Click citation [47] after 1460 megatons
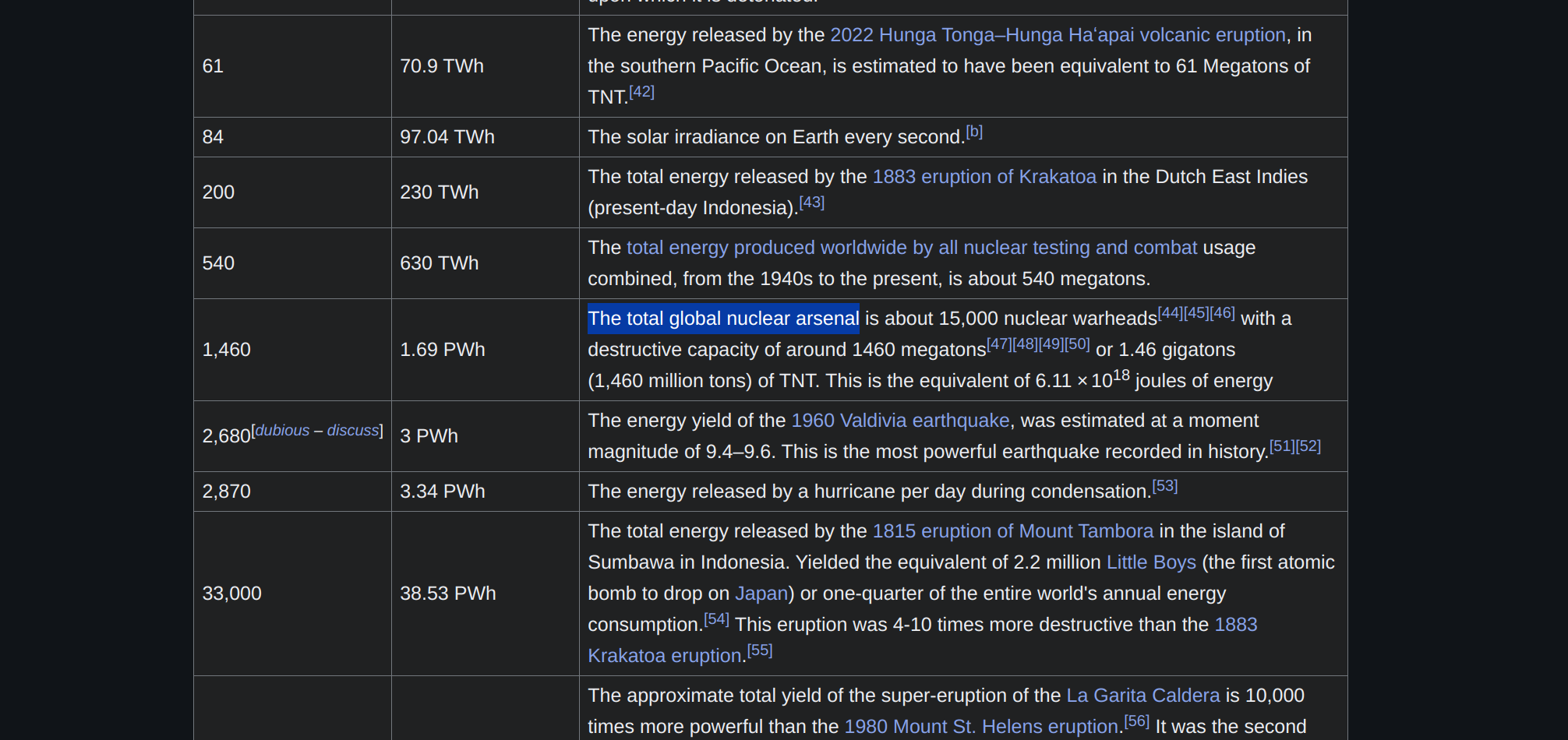The height and width of the screenshot is (740, 1568). coord(999,344)
